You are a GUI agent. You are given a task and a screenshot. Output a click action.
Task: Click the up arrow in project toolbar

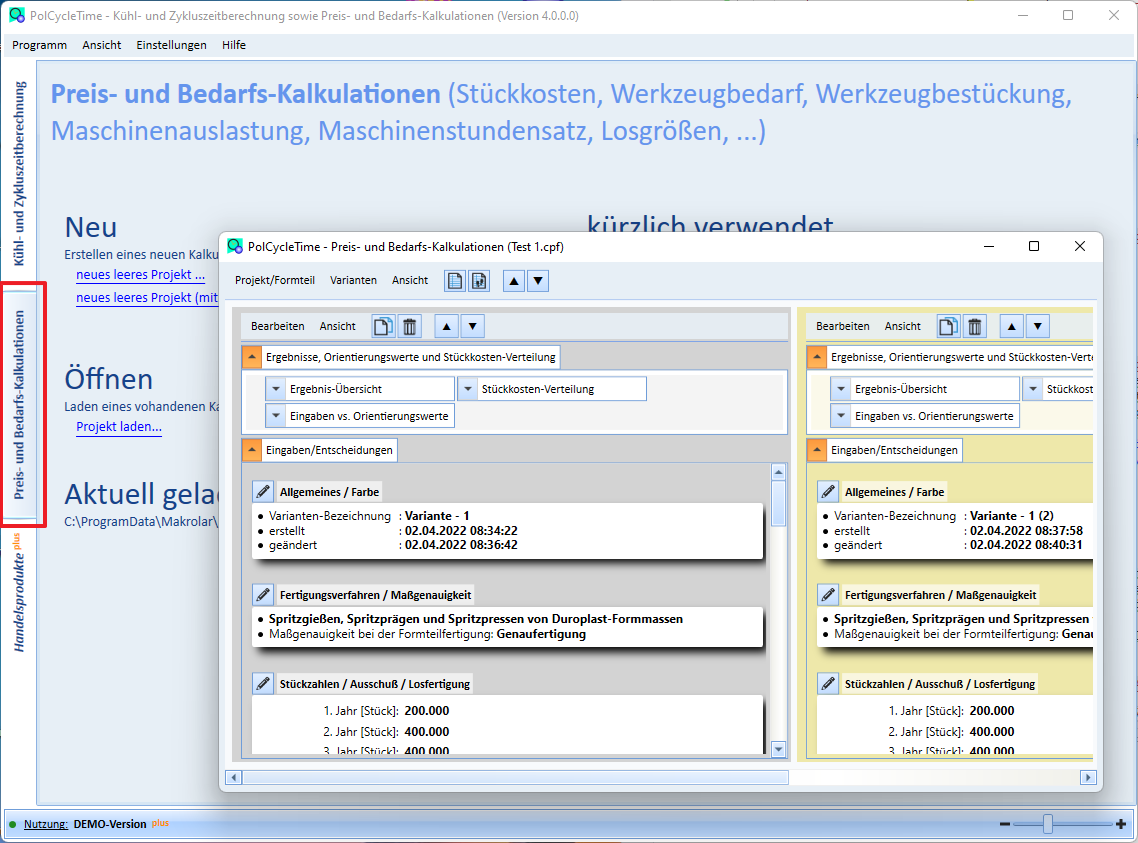[x=514, y=281]
